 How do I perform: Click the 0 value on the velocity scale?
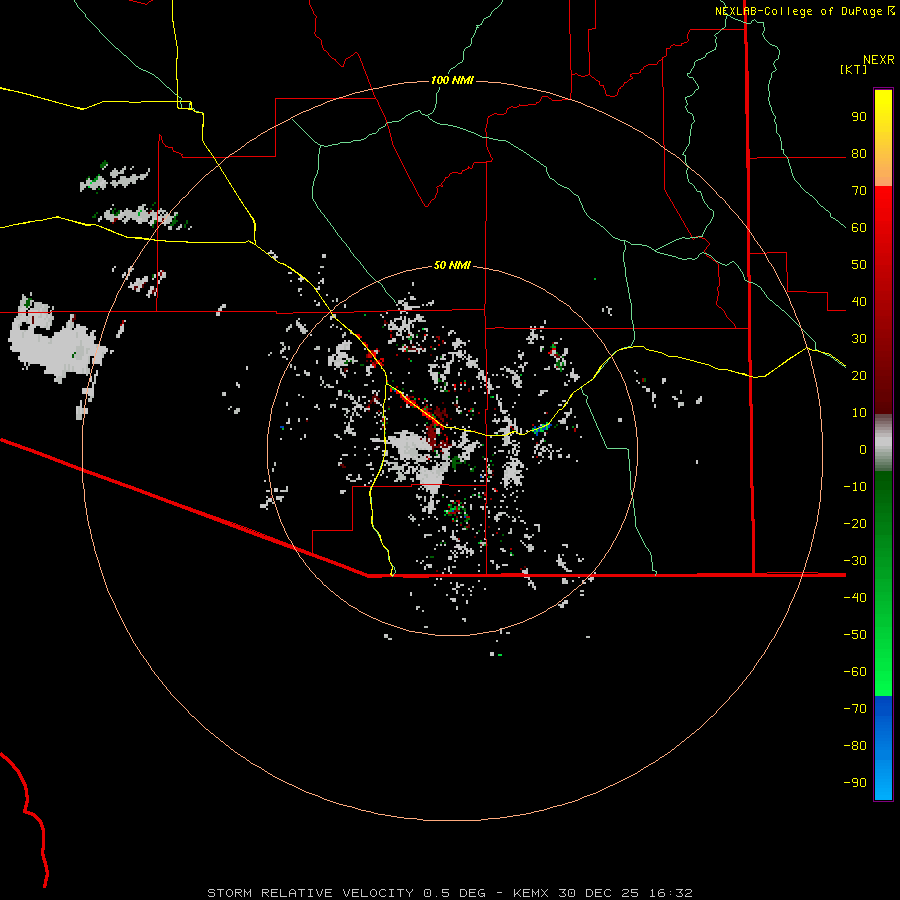point(863,449)
